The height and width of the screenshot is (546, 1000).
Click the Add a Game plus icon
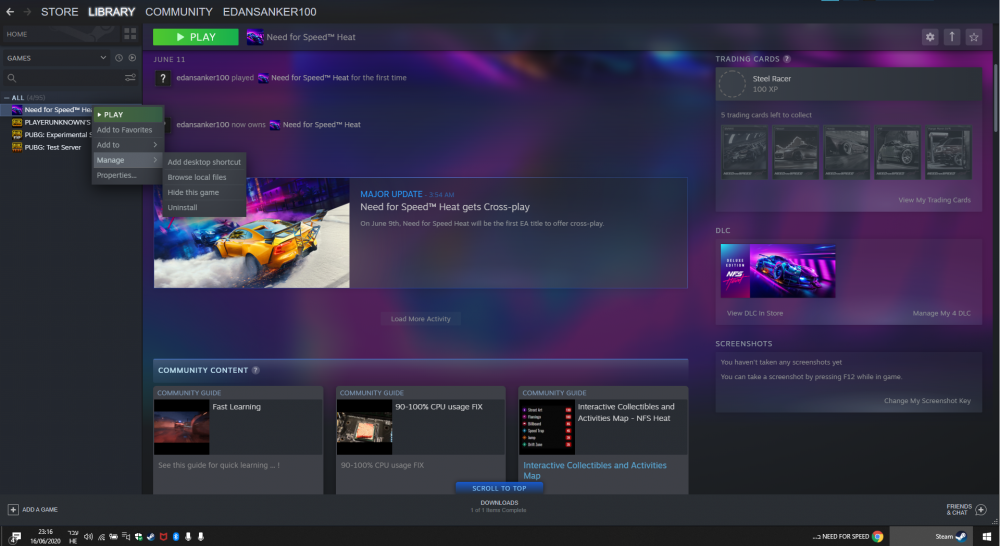(x=13, y=510)
